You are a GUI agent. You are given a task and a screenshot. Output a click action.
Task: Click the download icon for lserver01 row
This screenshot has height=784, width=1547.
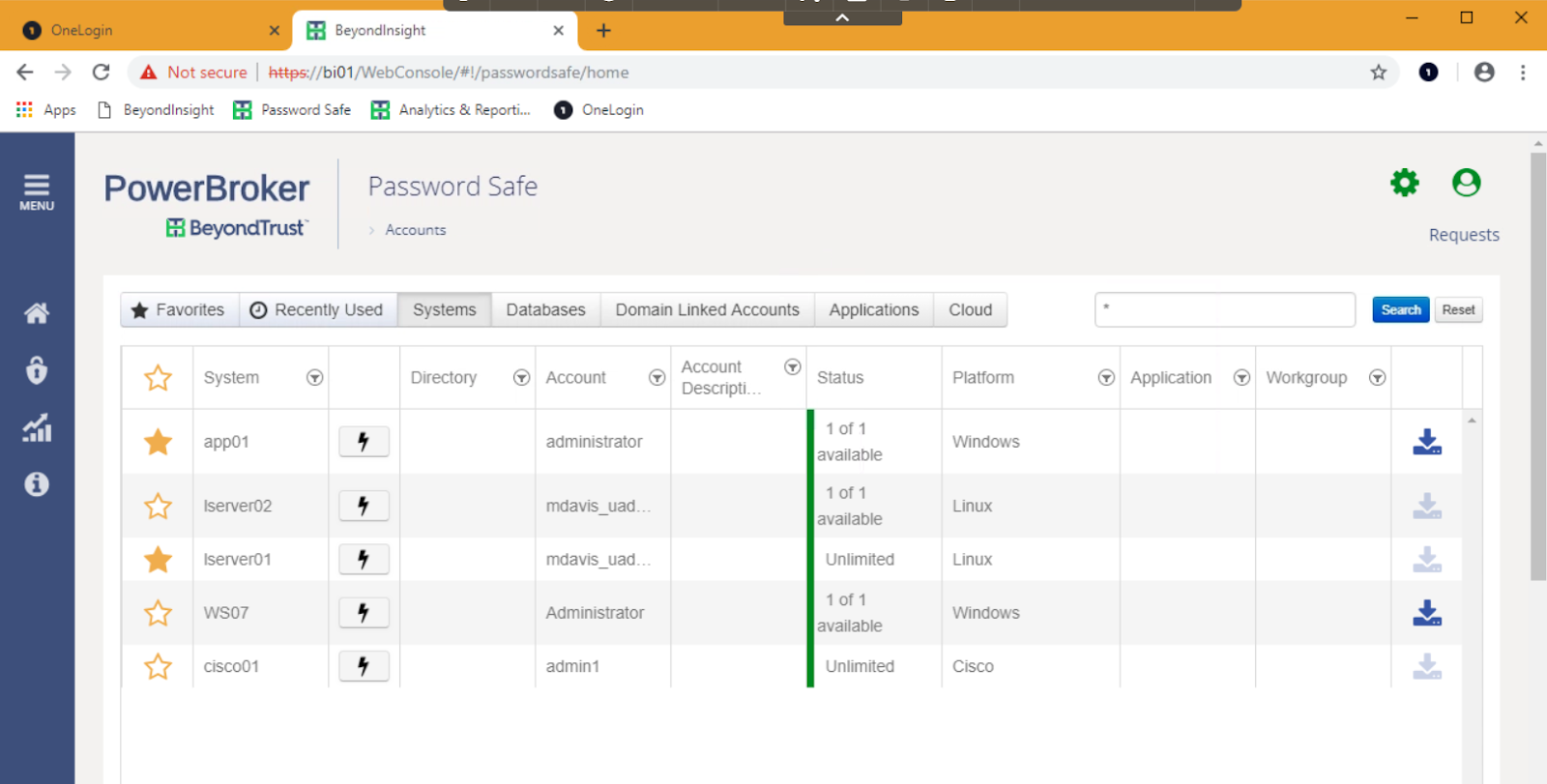(1427, 560)
